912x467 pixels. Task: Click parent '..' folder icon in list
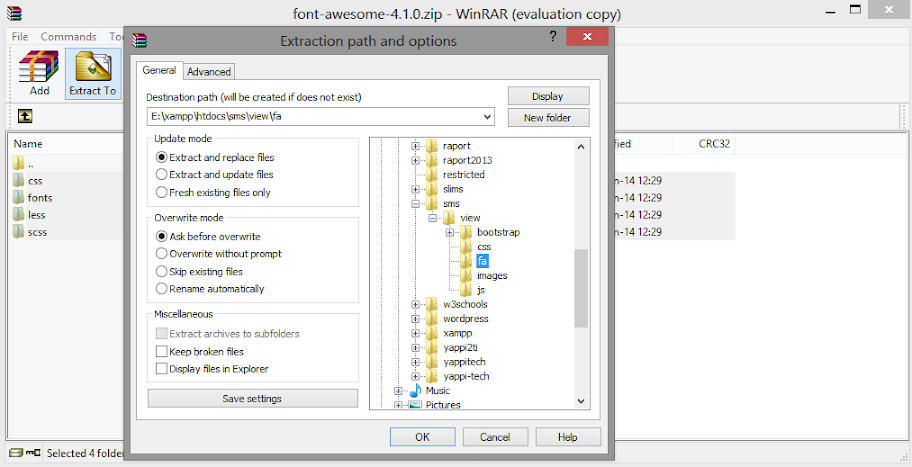[19, 163]
